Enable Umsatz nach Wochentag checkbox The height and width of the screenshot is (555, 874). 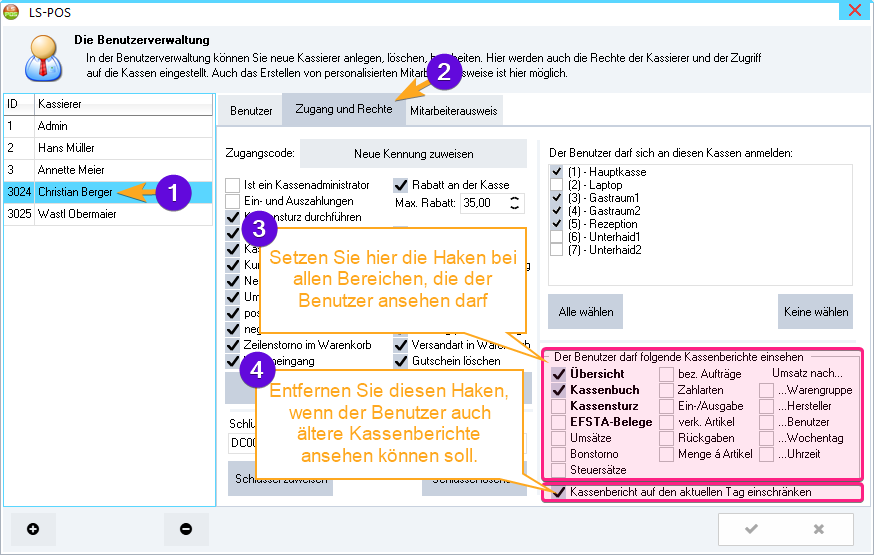(767, 438)
